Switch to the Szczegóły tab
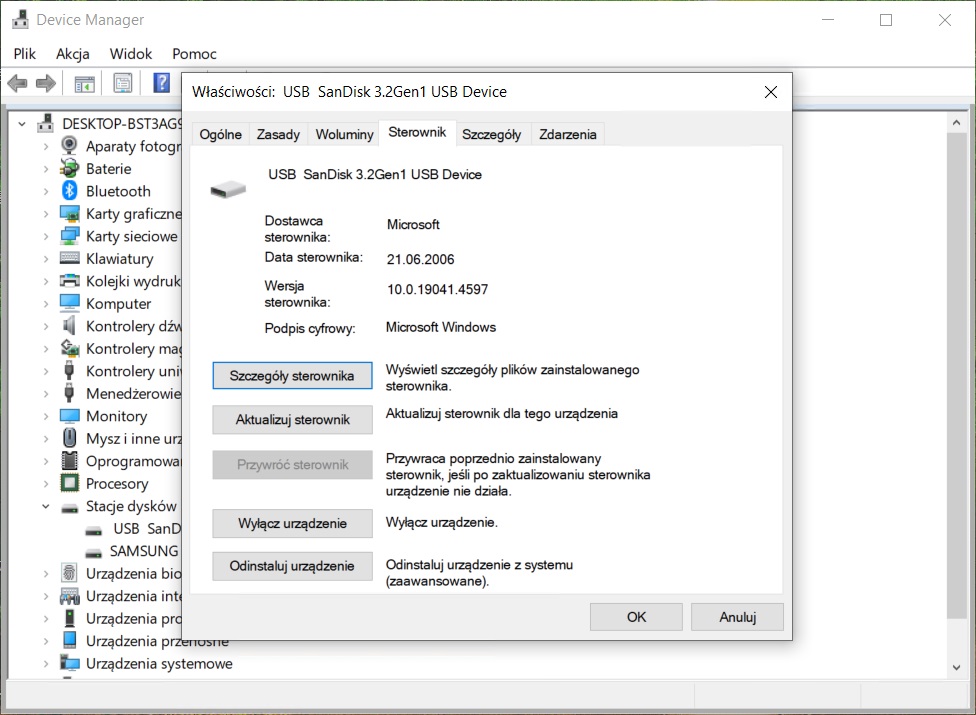The width and height of the screenshot is (976, 715). tap(492, 134)
